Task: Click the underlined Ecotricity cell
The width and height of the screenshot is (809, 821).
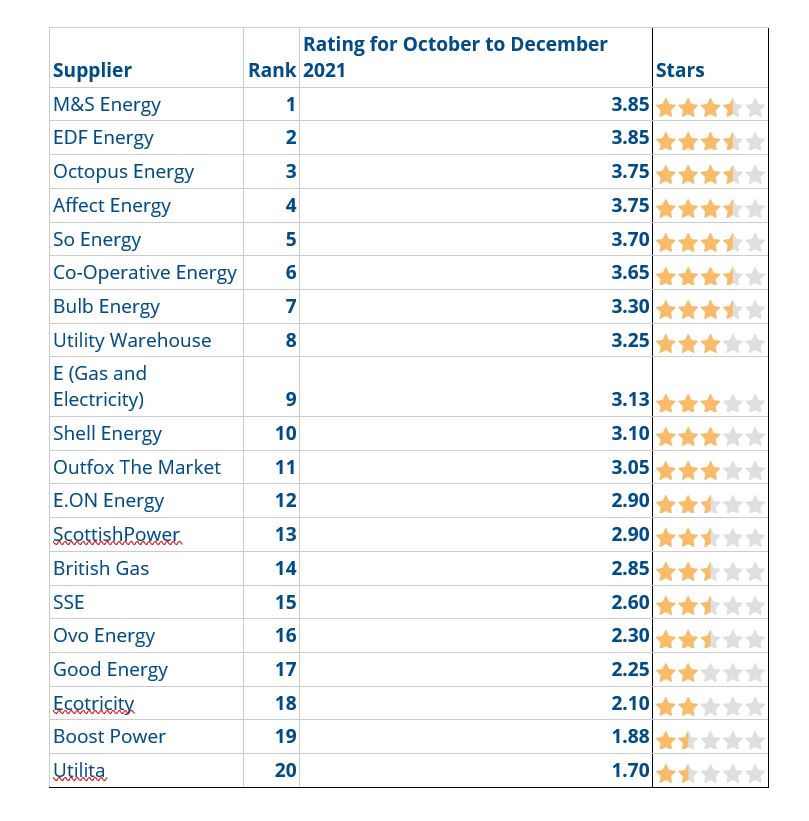Action: coord(93,703)
